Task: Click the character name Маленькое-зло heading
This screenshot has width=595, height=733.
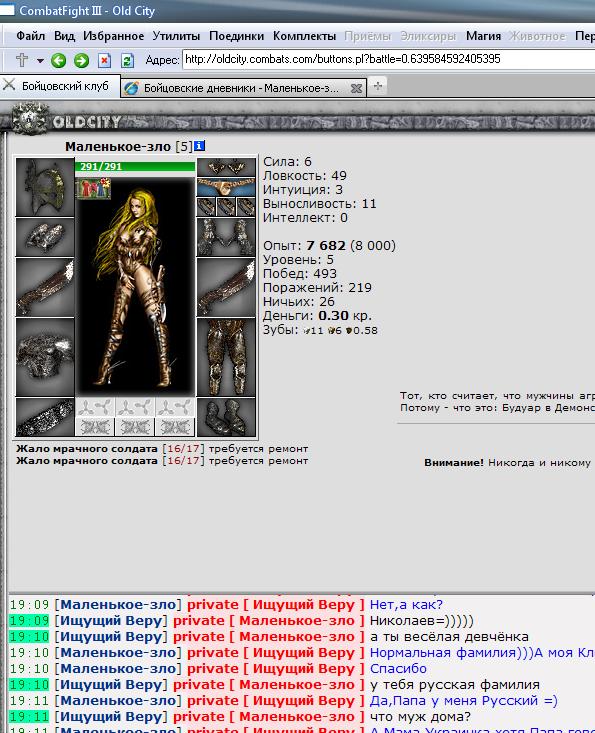Action: (118, 146)
